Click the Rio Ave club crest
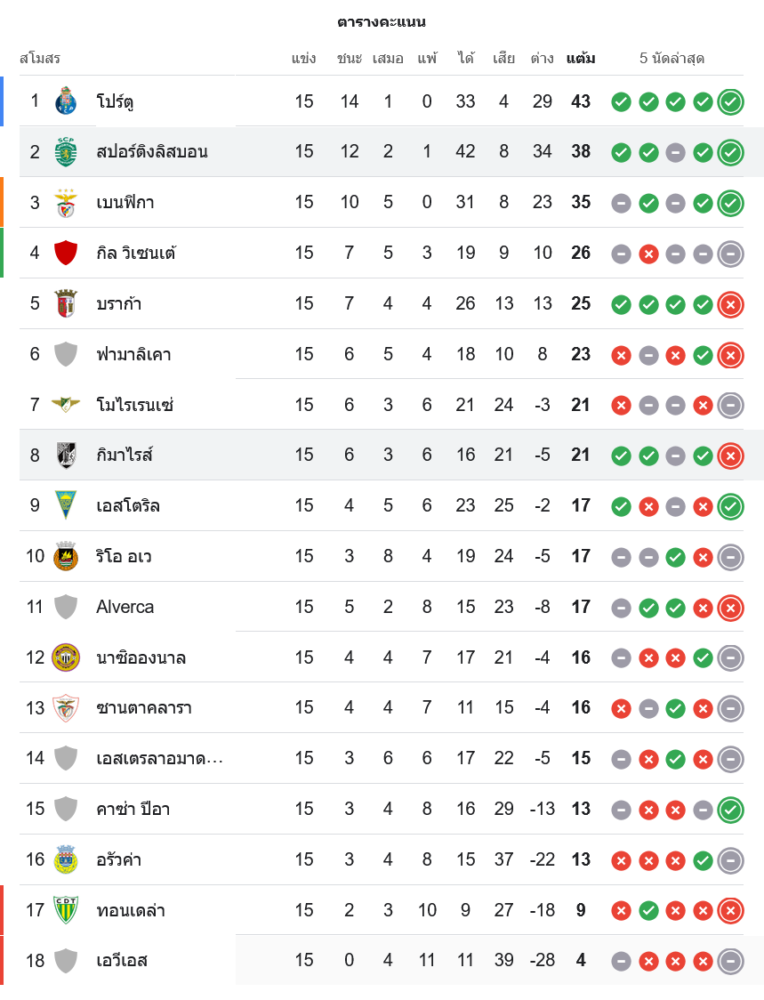The width and height of the screenshot is (764, 1000). pos(66,556)
